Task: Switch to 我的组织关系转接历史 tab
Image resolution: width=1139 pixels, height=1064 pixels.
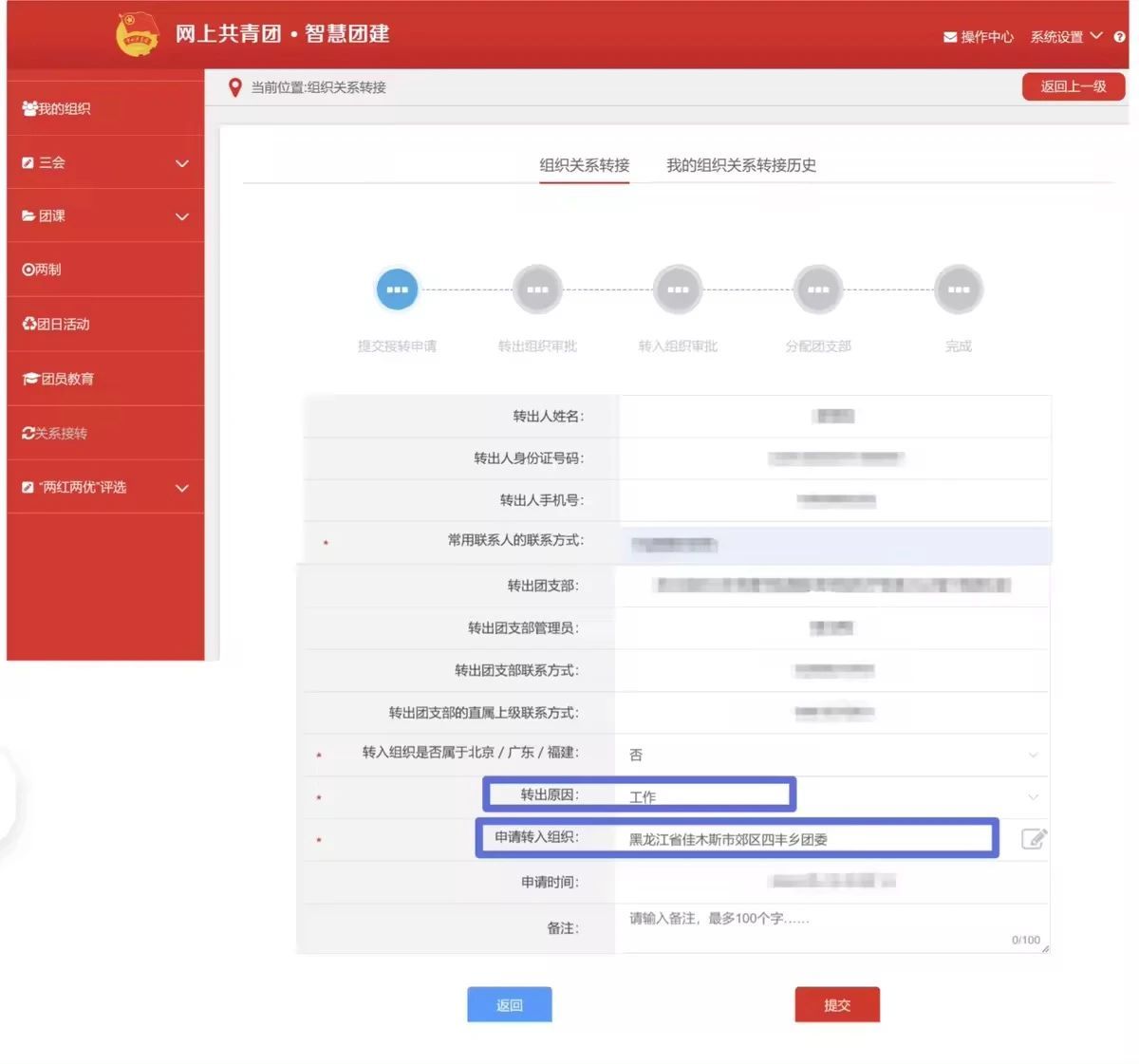Action: [740, 165]
